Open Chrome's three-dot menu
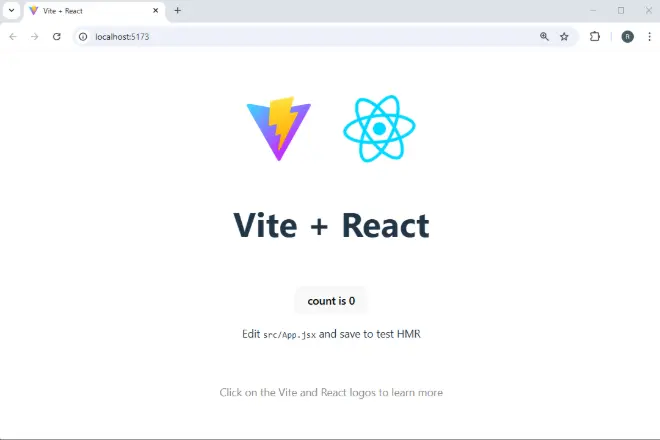The width and height of the screenshot is (660, 440). click(649, 37)
